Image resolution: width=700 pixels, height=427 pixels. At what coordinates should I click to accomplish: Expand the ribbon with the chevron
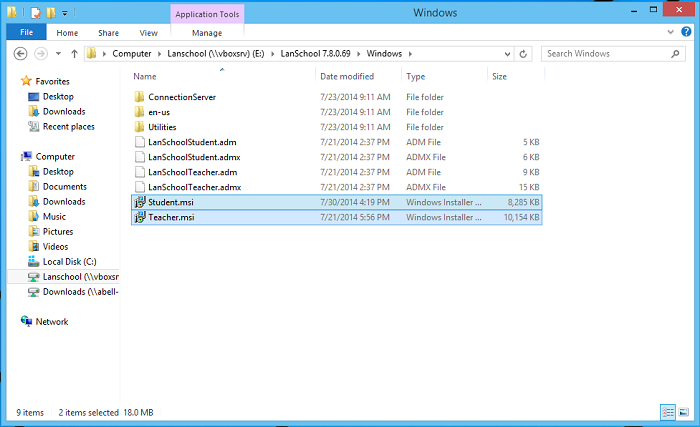pos(671,32)
